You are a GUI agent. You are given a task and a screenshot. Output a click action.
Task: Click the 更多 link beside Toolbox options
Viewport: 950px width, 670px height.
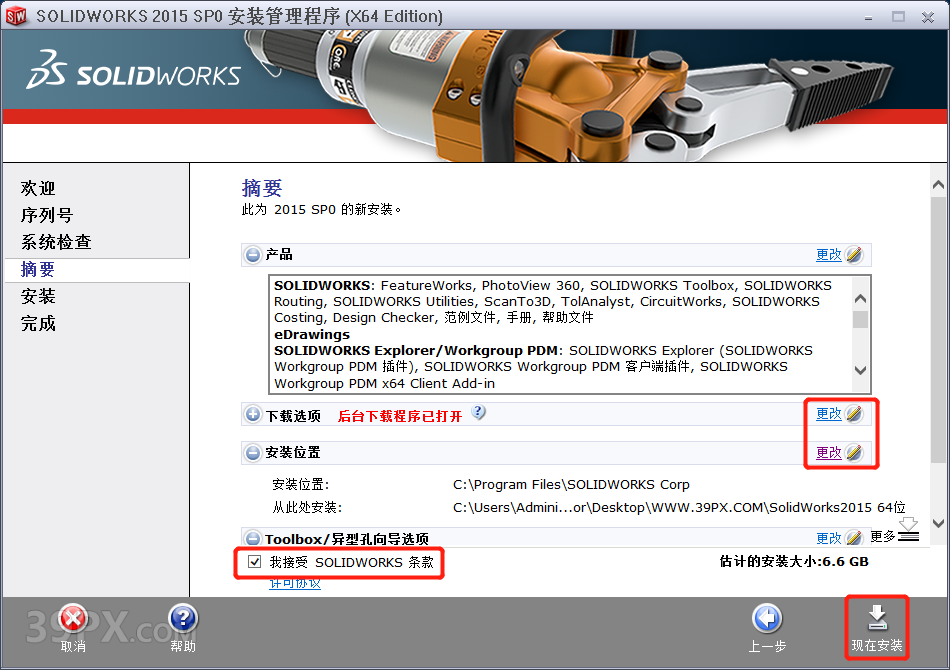[884, 537]
